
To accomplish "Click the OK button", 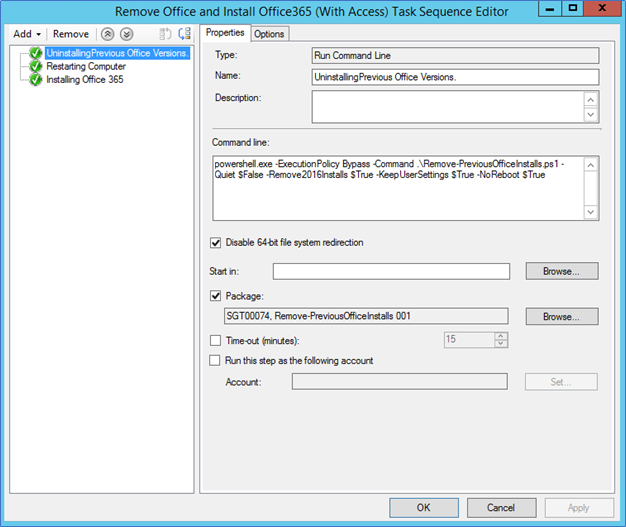I will [x=424, y=508].
